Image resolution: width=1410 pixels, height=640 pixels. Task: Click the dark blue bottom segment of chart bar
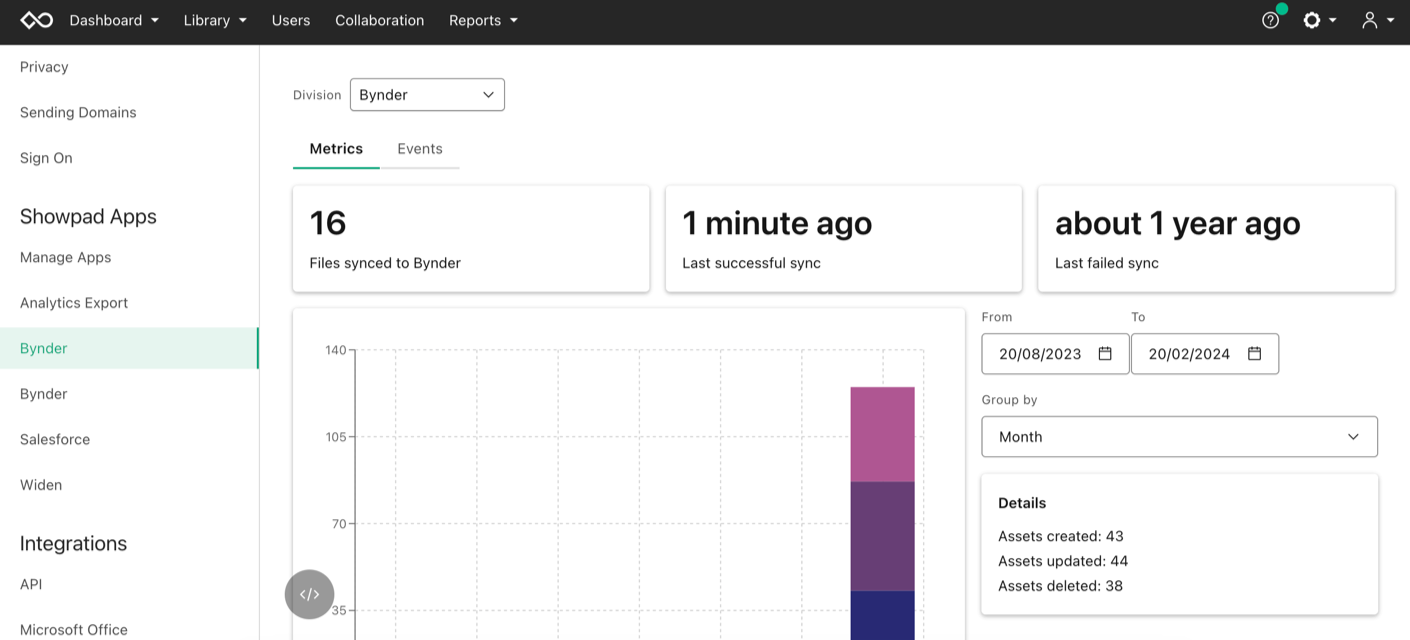pos(883,615)
